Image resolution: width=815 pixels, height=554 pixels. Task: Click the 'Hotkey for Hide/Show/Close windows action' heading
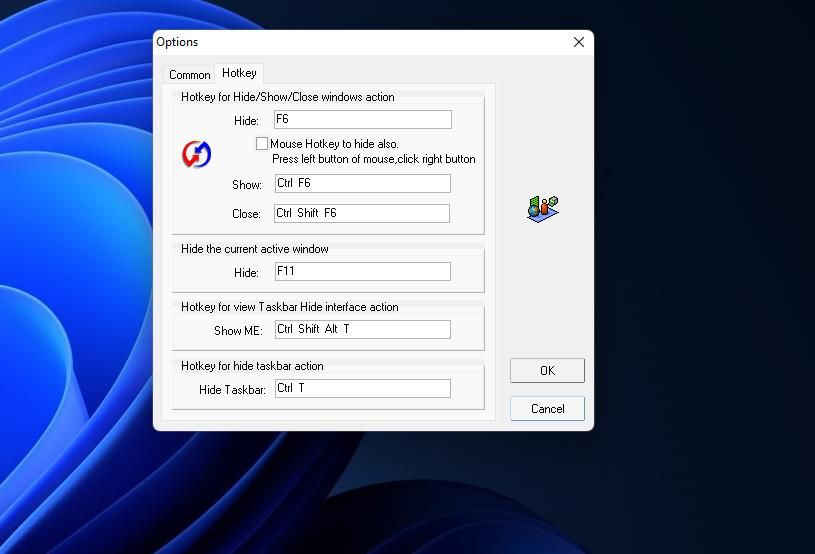tap(287, 97)
